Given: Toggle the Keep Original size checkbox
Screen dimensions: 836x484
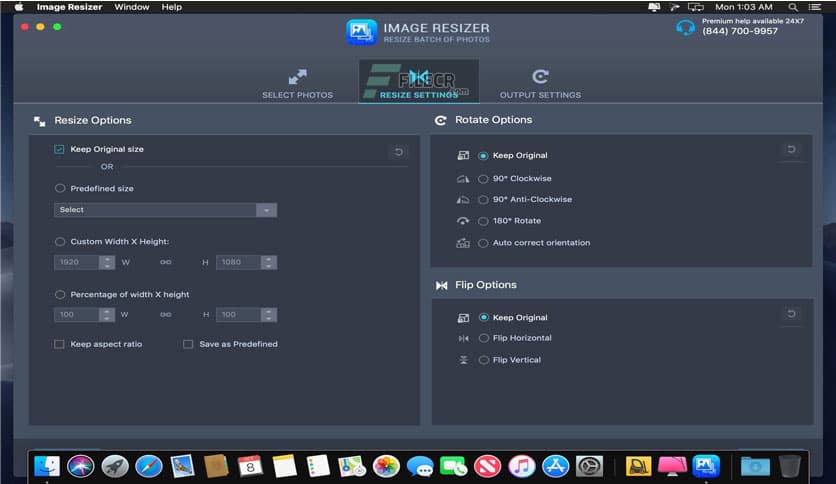Looking at the screenshot, I should click(x=59, y=149).
